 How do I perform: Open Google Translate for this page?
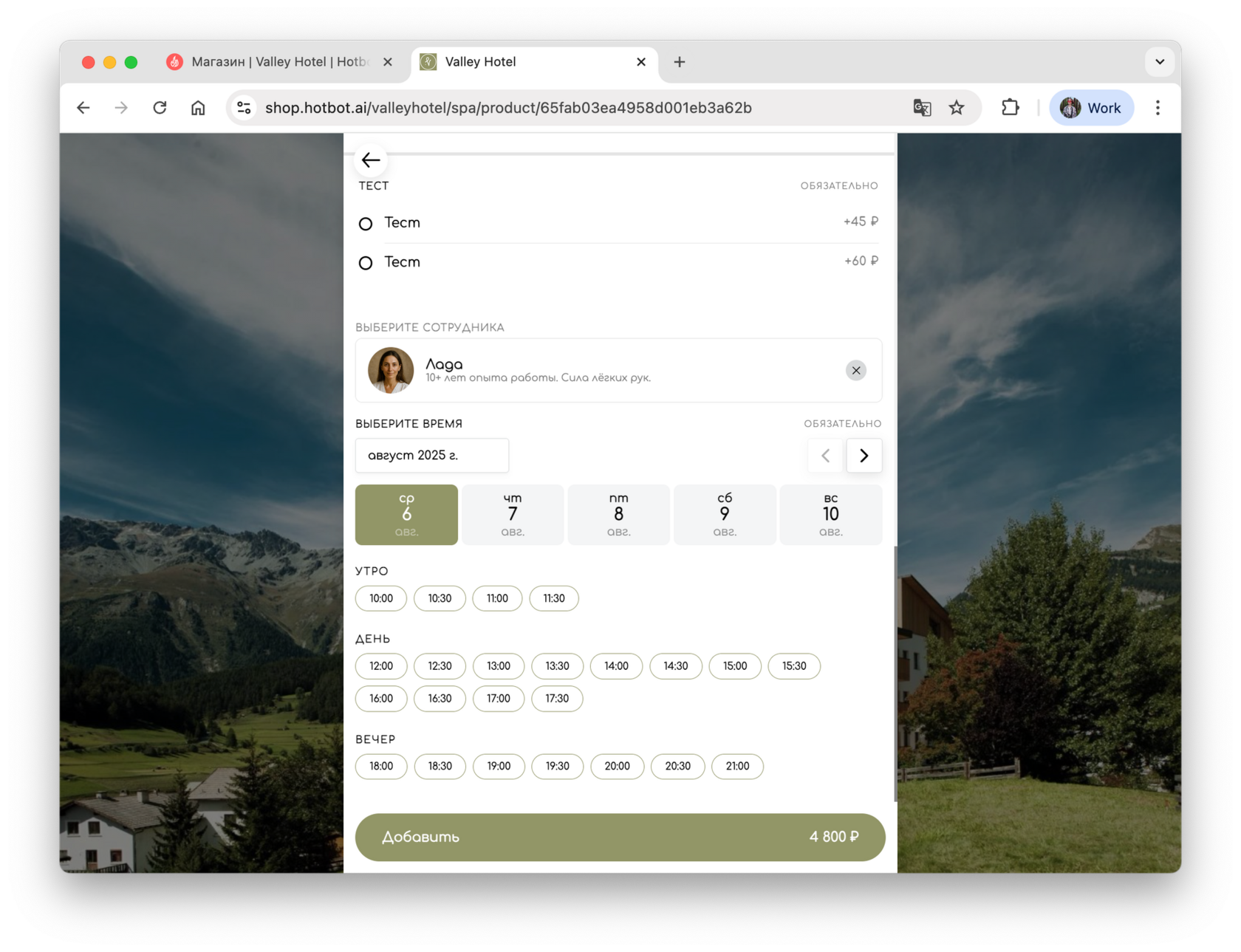(922, 108)
